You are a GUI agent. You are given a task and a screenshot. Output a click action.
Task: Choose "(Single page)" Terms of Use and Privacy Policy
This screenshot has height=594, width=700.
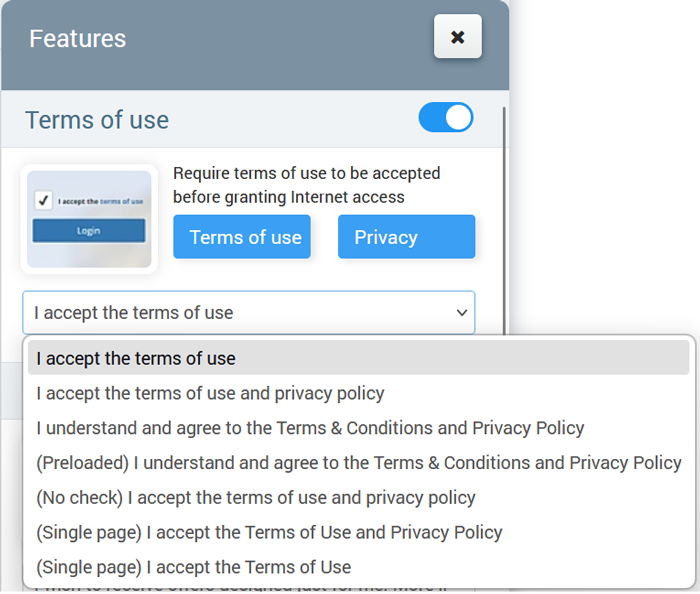point(269,533)
